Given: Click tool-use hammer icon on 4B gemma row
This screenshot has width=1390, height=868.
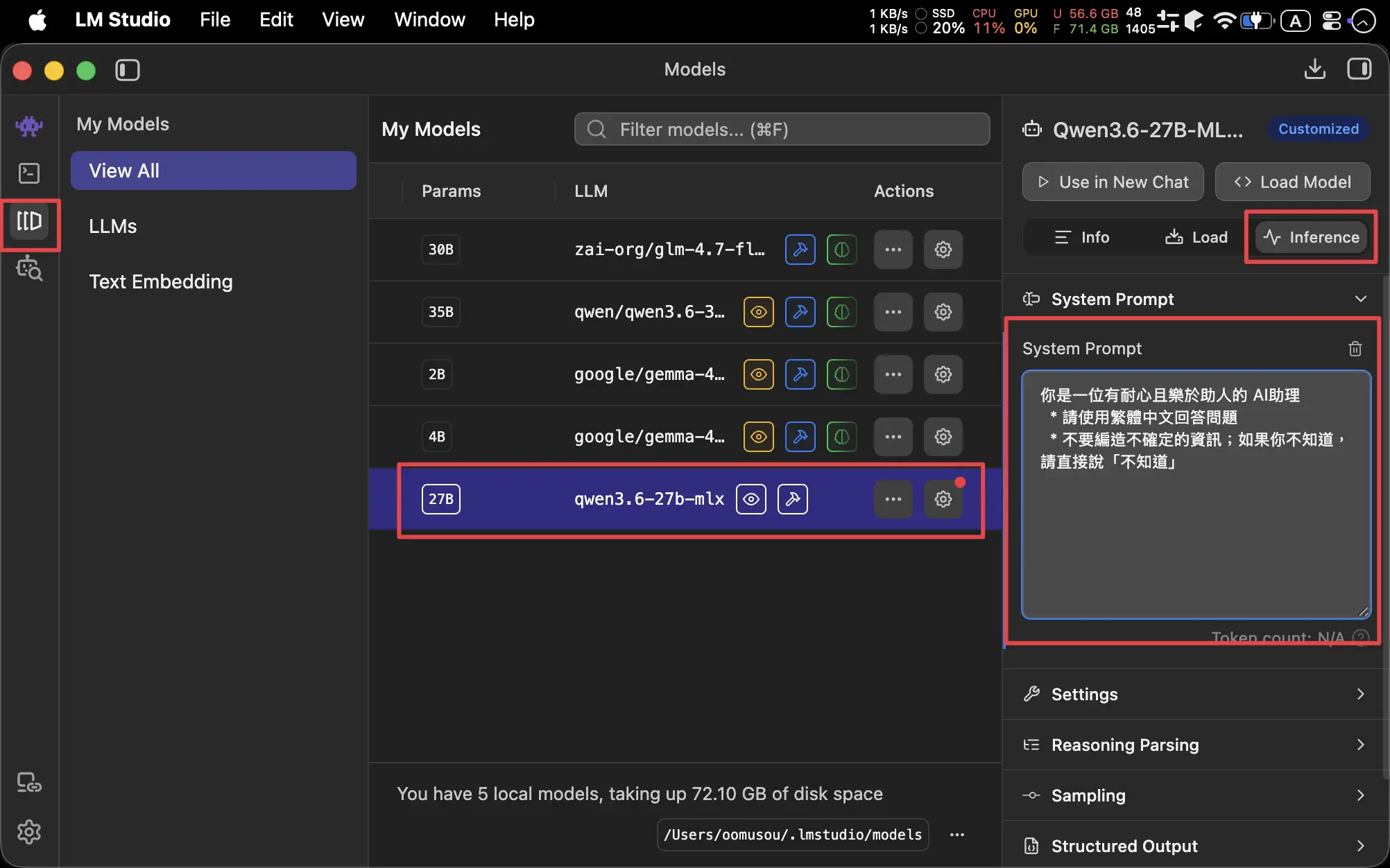Looking at the screenshot, I should [800, 437].
